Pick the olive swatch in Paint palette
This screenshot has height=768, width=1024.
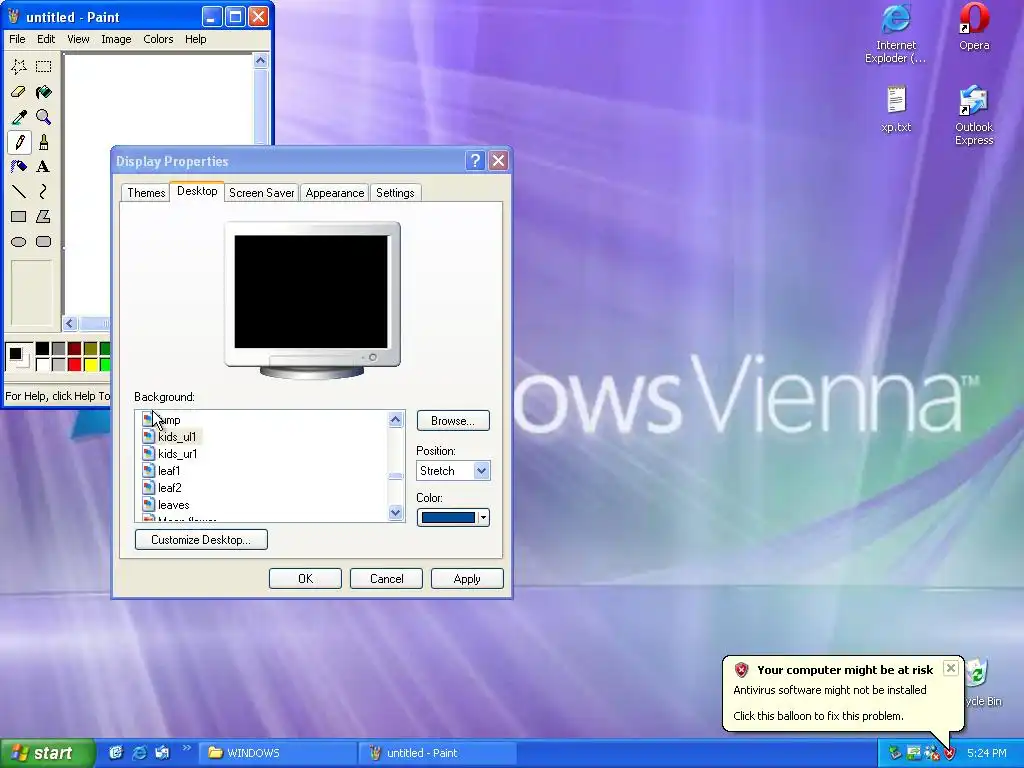[91, 348]
